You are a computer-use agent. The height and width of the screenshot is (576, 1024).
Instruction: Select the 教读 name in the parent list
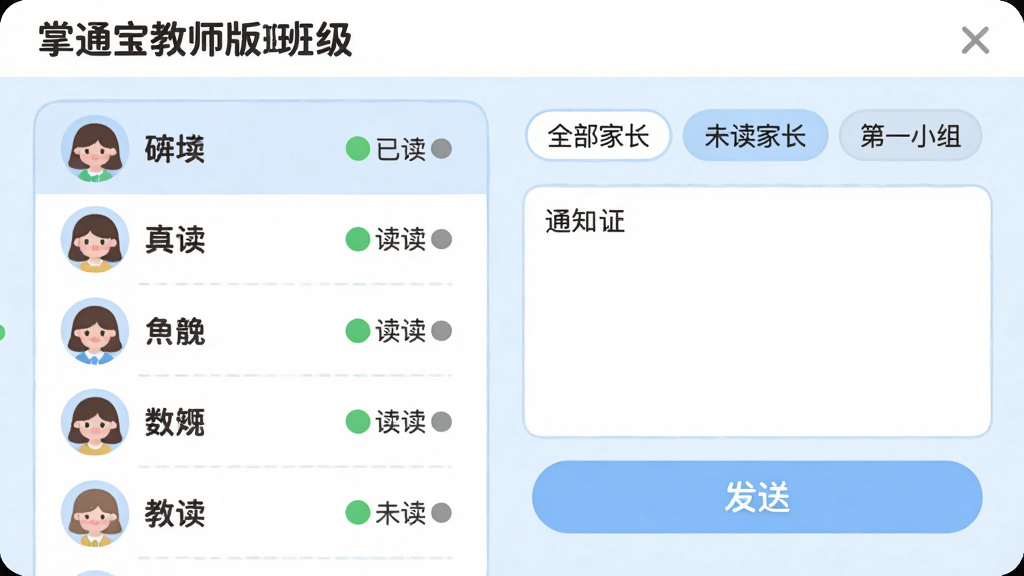pyautogui.click(x=175, y=513)
